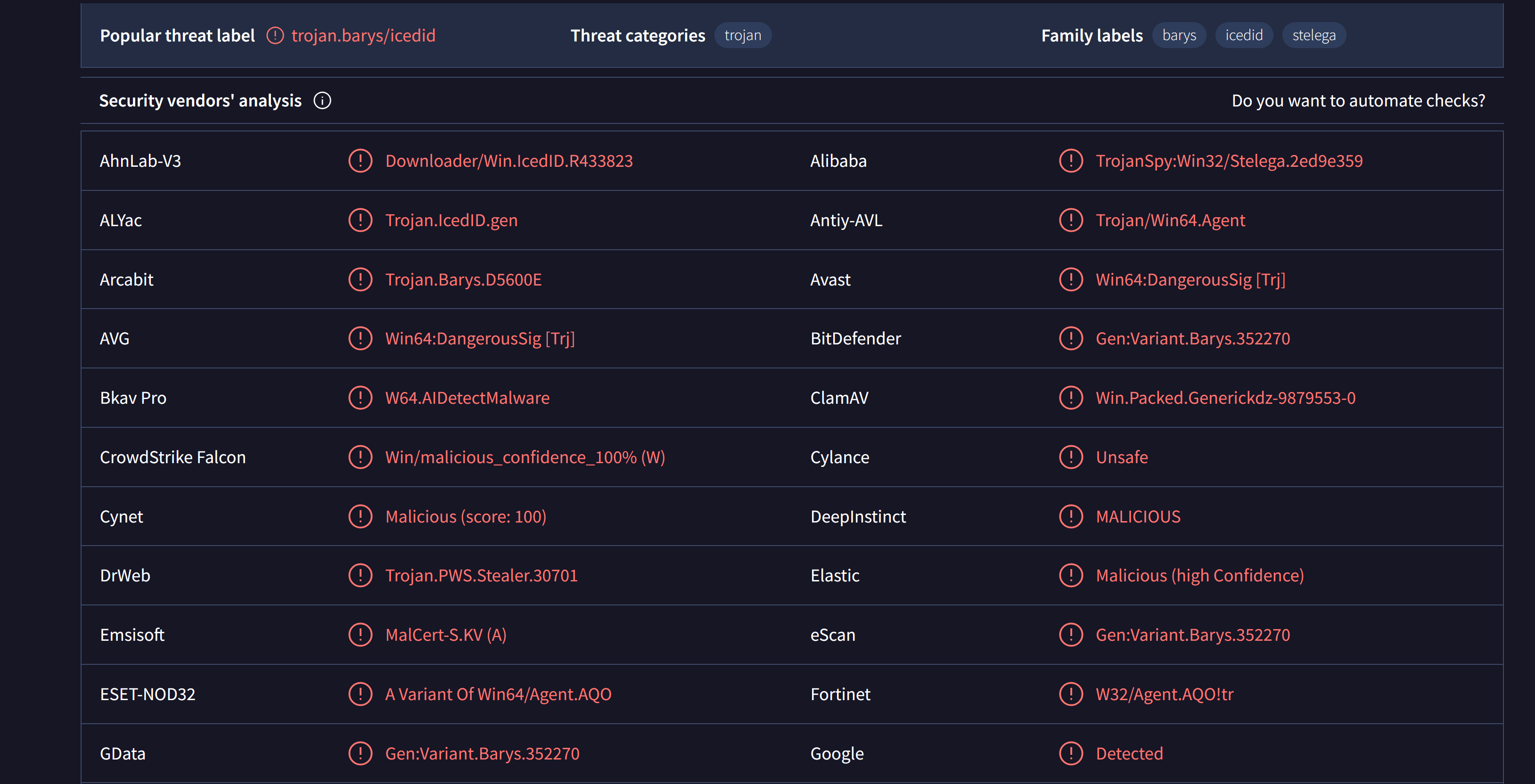
Task: Click warning icon next to ESET-NOD32 result
Action: pos(360,694)
